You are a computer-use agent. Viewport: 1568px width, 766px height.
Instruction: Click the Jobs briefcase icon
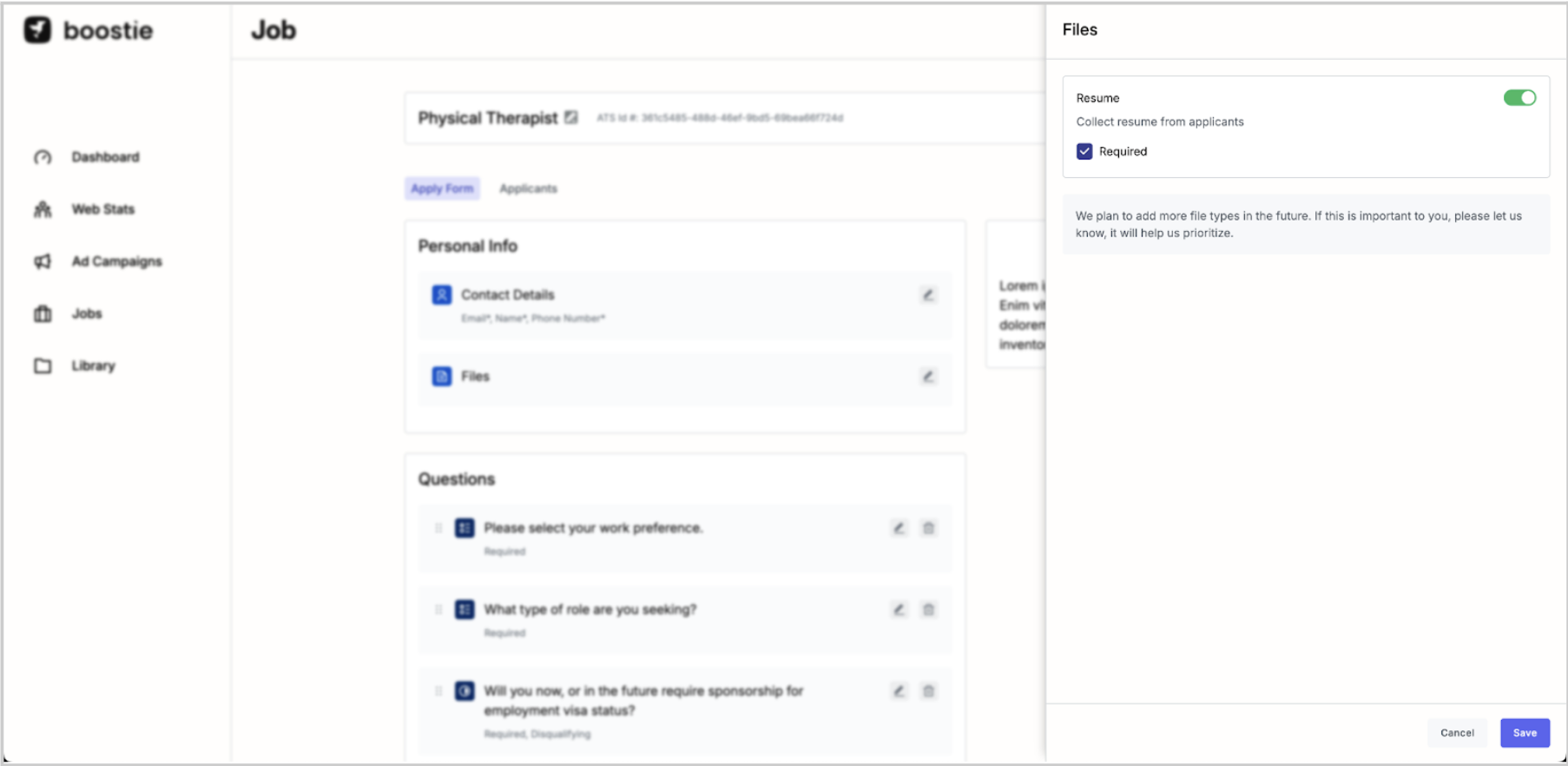(43, 314)
